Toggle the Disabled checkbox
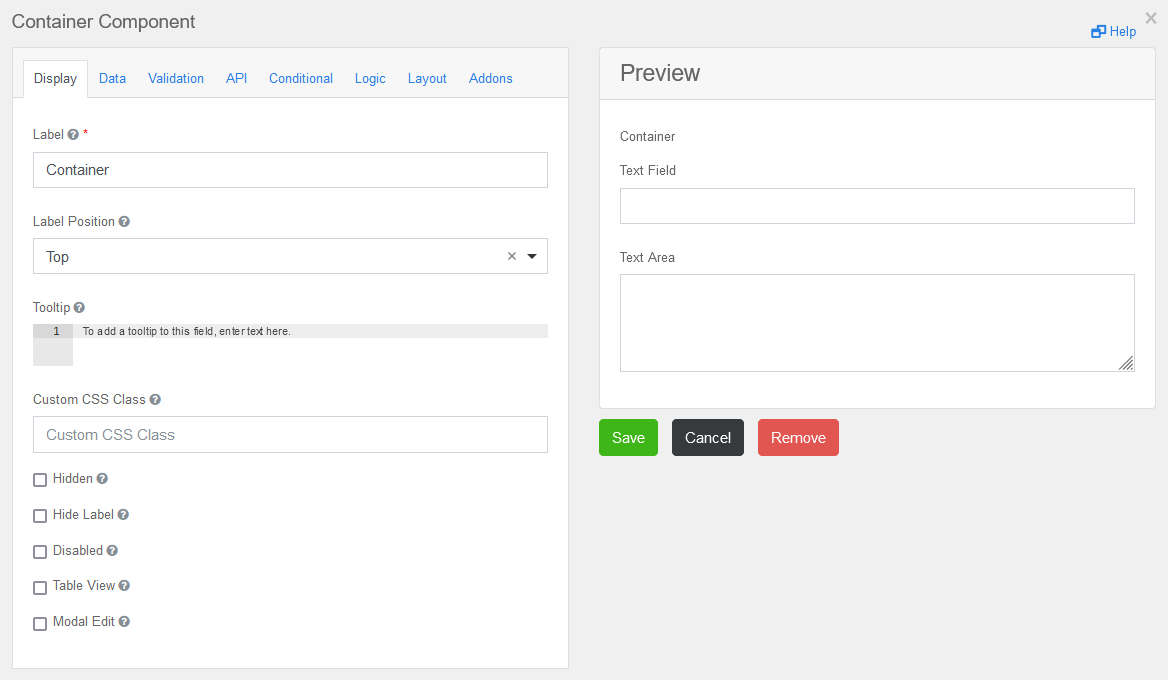This screenshot has height=680, width=1168. point(40,552)
